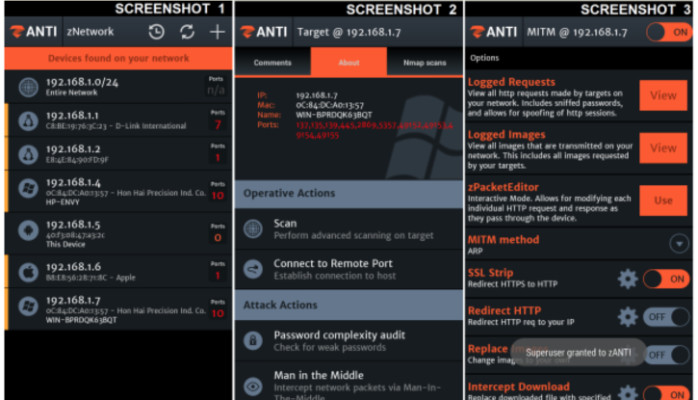Click zANTI logo in MITM screen header
This screenshot has height=400, width=698.
tap(494, 32)
